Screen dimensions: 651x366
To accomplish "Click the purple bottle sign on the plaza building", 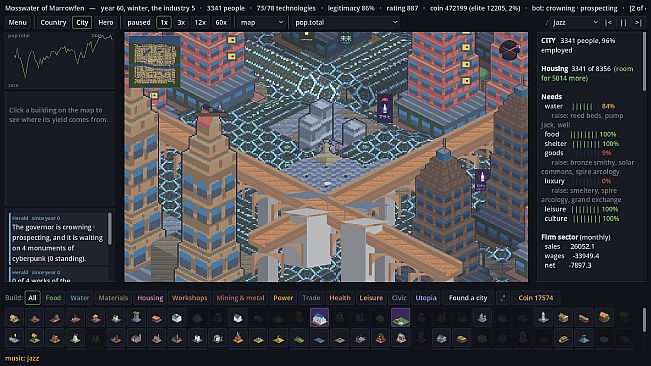I will tap(384, 108).
